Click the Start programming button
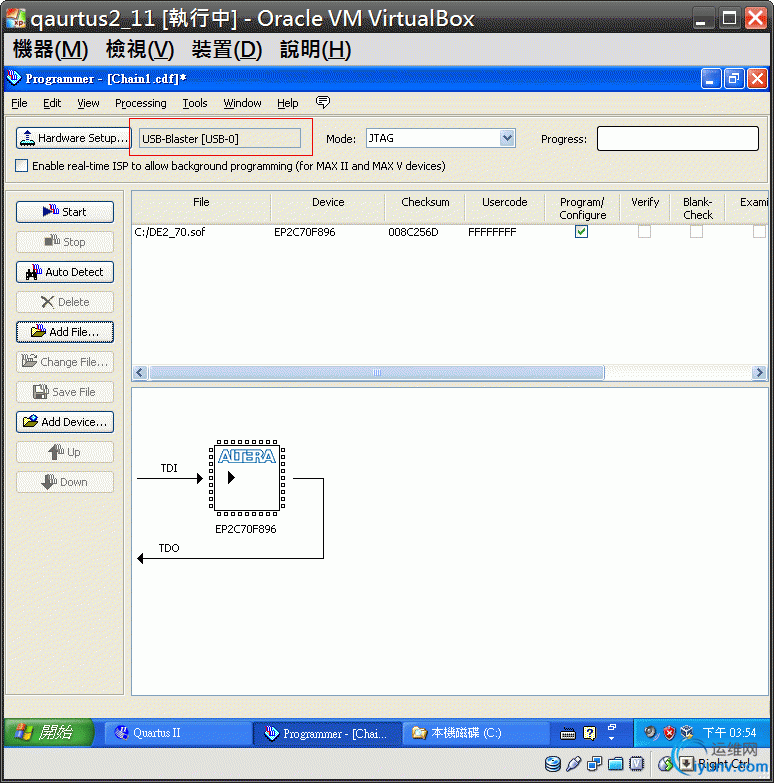The width and height of the screenshot is (774, 783). tap(65, 212)
